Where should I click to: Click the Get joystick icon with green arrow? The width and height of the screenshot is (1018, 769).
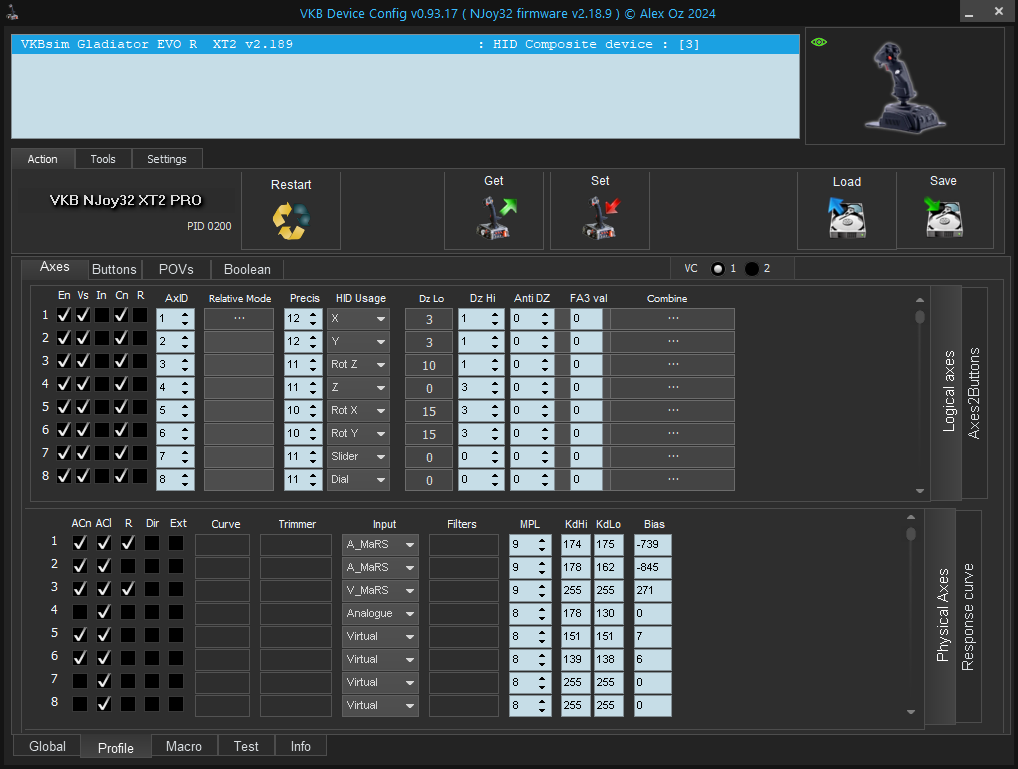[497, 218]
